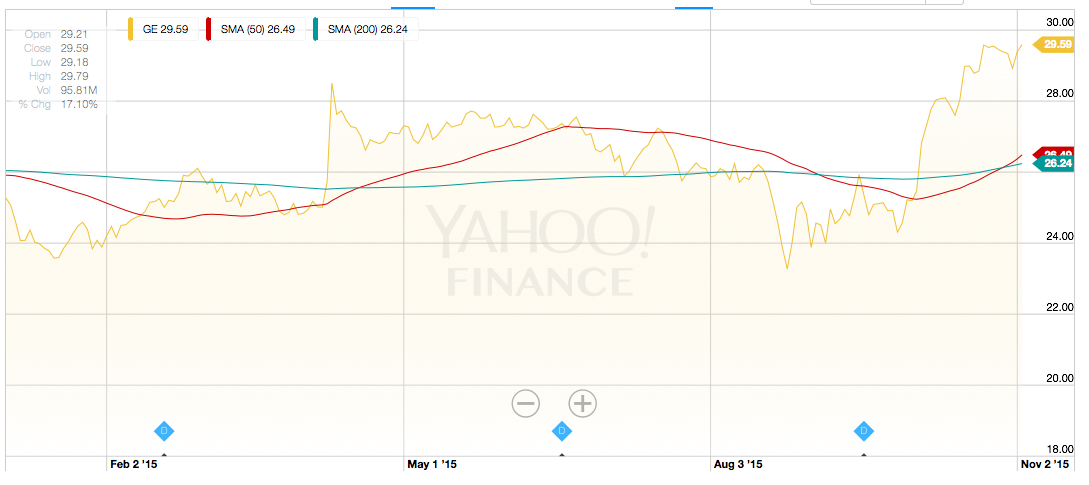Click the 95.81M volume value
The height and width of the screenshot is (485, 1089).
point(79,91)
